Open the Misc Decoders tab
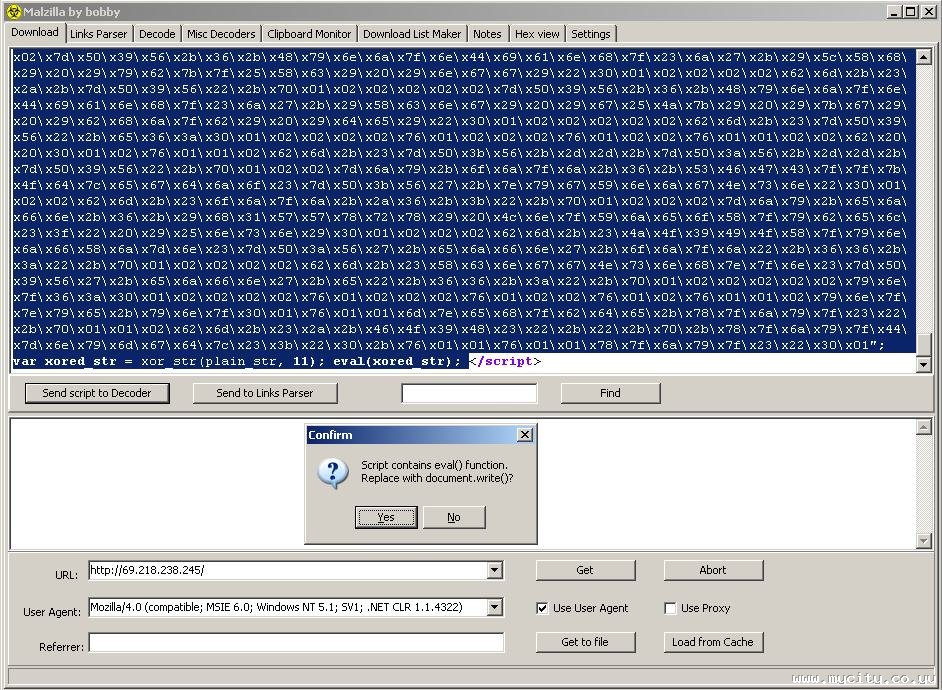 pyautogui.click(x=221, y=34)
